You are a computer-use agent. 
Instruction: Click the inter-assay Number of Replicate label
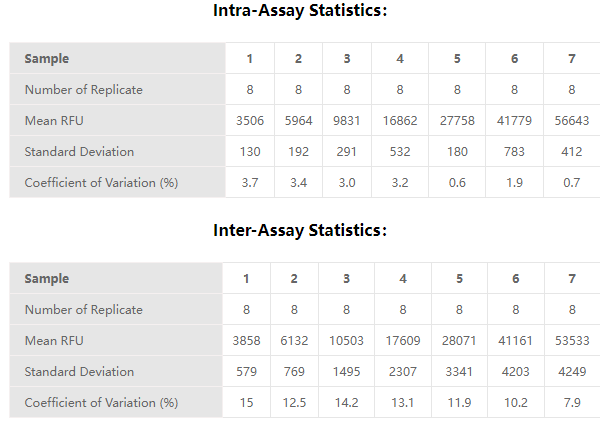click(83, 310)
